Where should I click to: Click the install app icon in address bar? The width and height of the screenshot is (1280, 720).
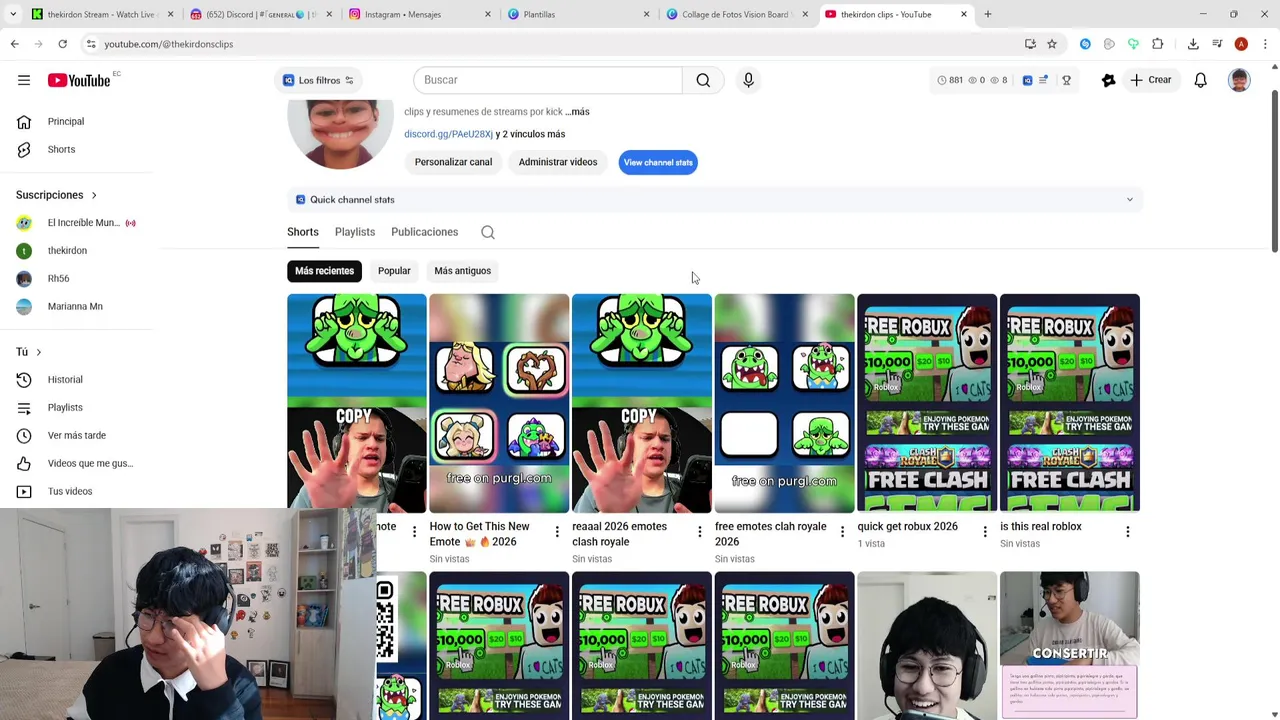pos(1030,44)
